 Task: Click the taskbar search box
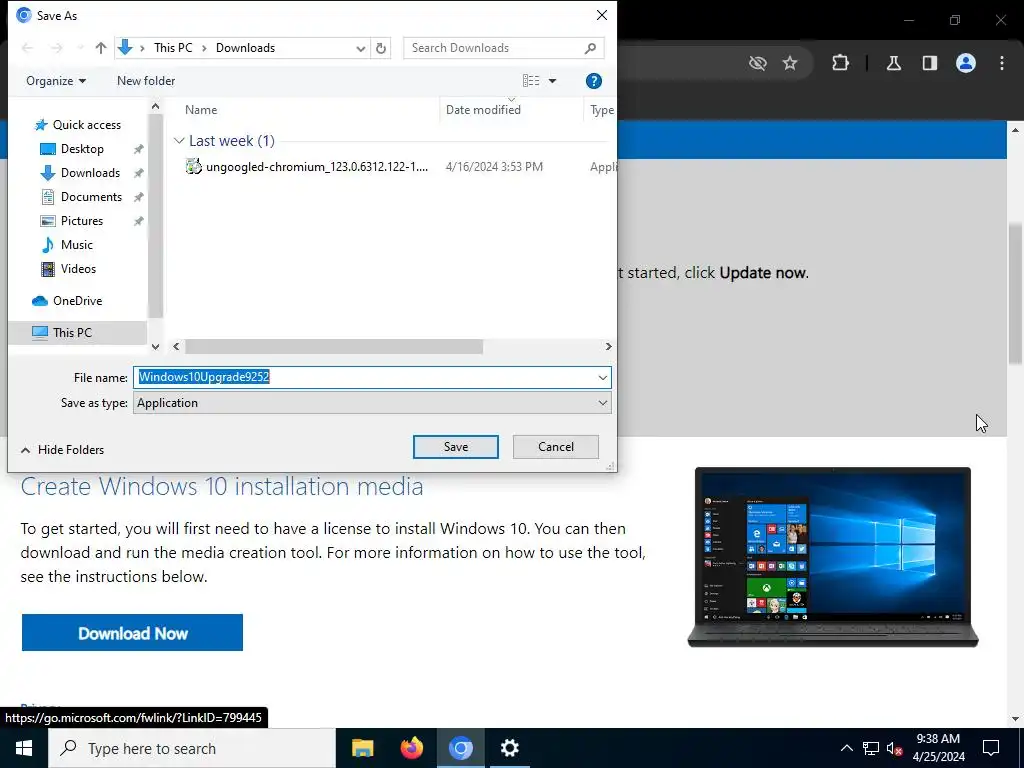[192, 748]
